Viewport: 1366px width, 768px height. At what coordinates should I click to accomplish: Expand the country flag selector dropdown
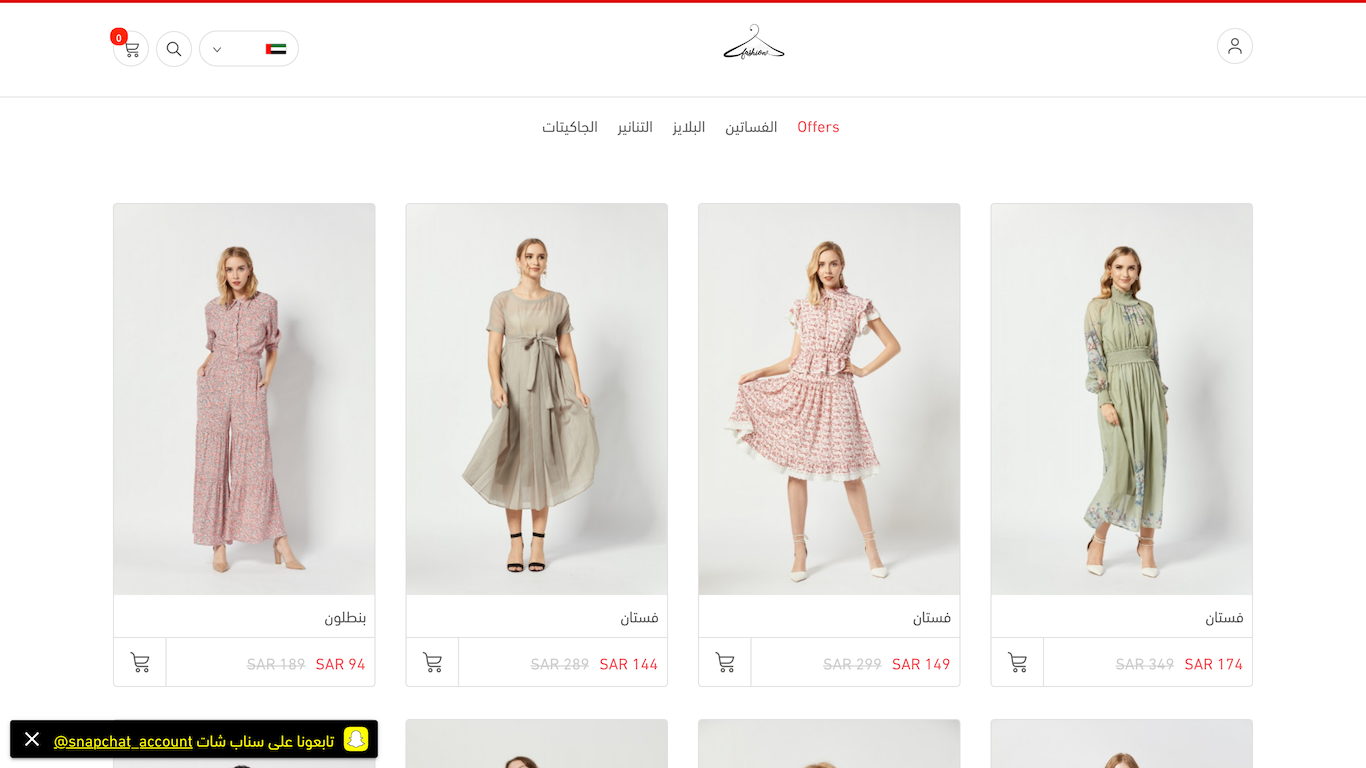click(x=249, y=49)
